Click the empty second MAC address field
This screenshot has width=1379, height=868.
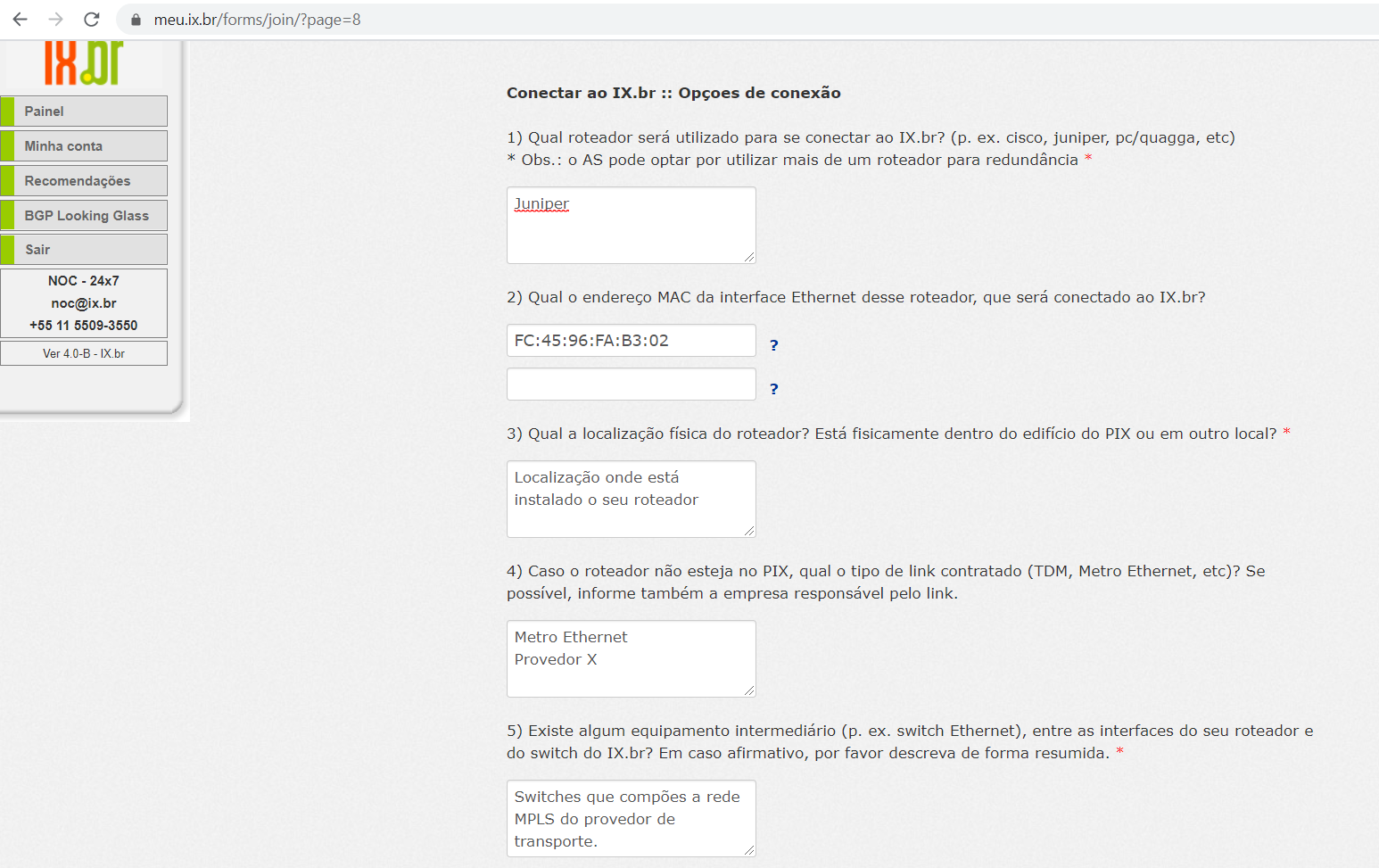632,384
